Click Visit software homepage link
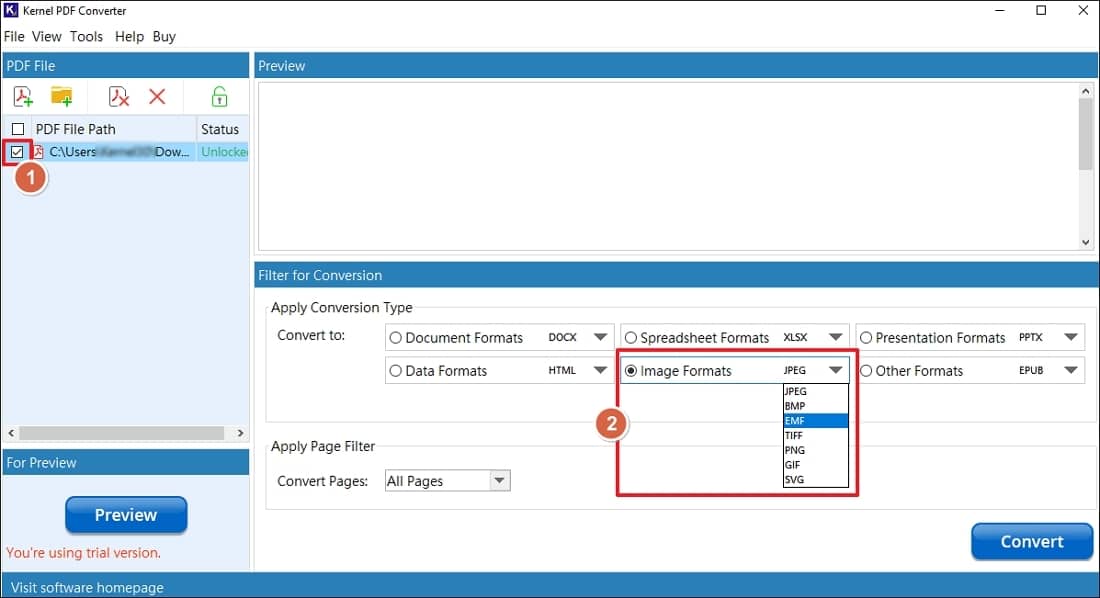Screen dimensions: 1100x598 point(87,587)
